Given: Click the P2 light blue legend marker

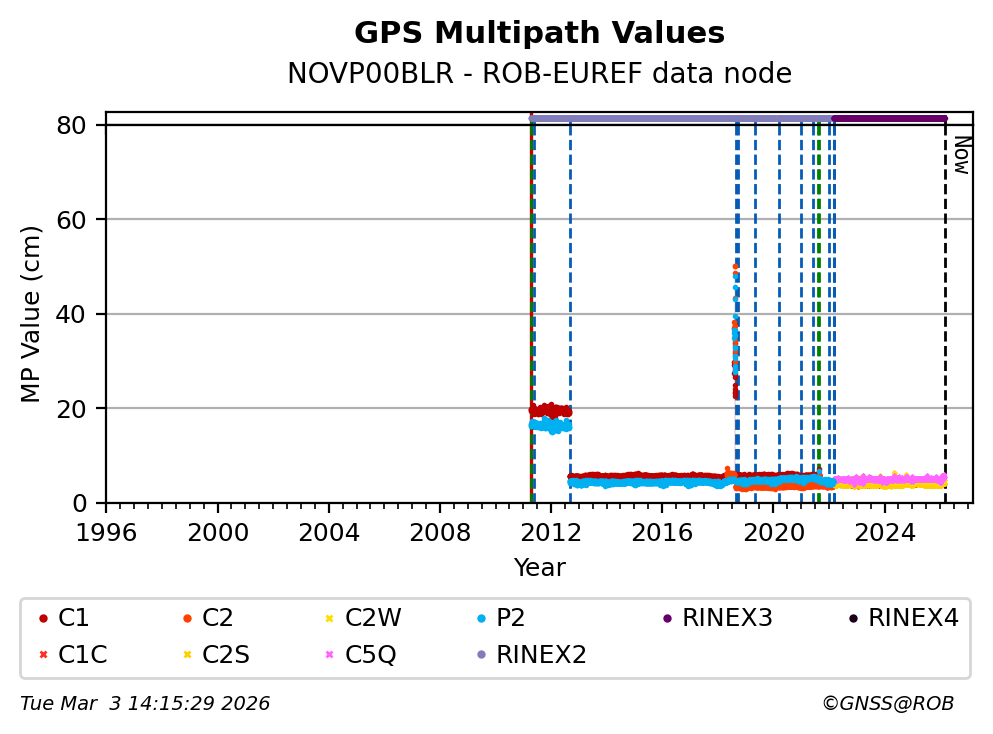Looking at the screenshot, I should pos(481,619).
